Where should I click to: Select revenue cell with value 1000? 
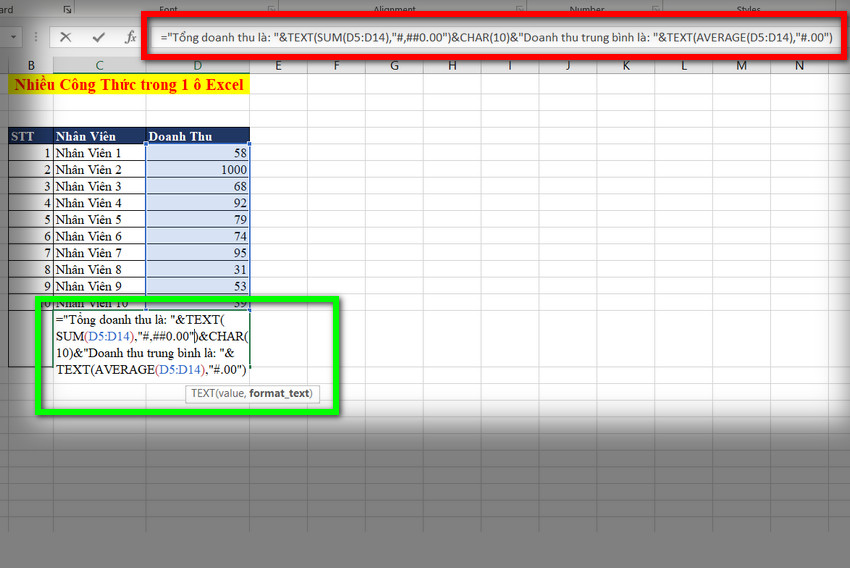tap(197, 170)
